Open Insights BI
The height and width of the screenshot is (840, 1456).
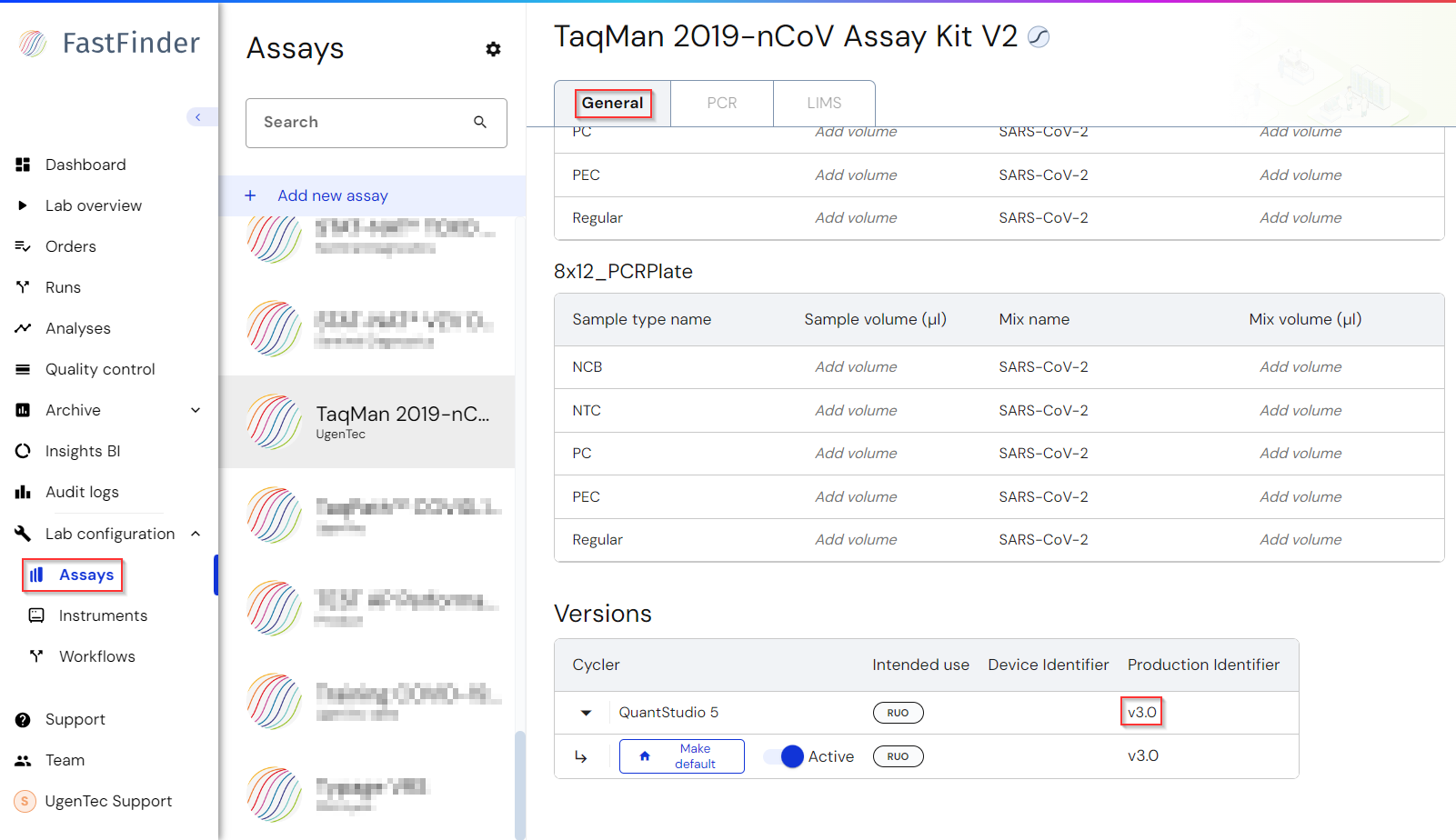coord(83,451)
